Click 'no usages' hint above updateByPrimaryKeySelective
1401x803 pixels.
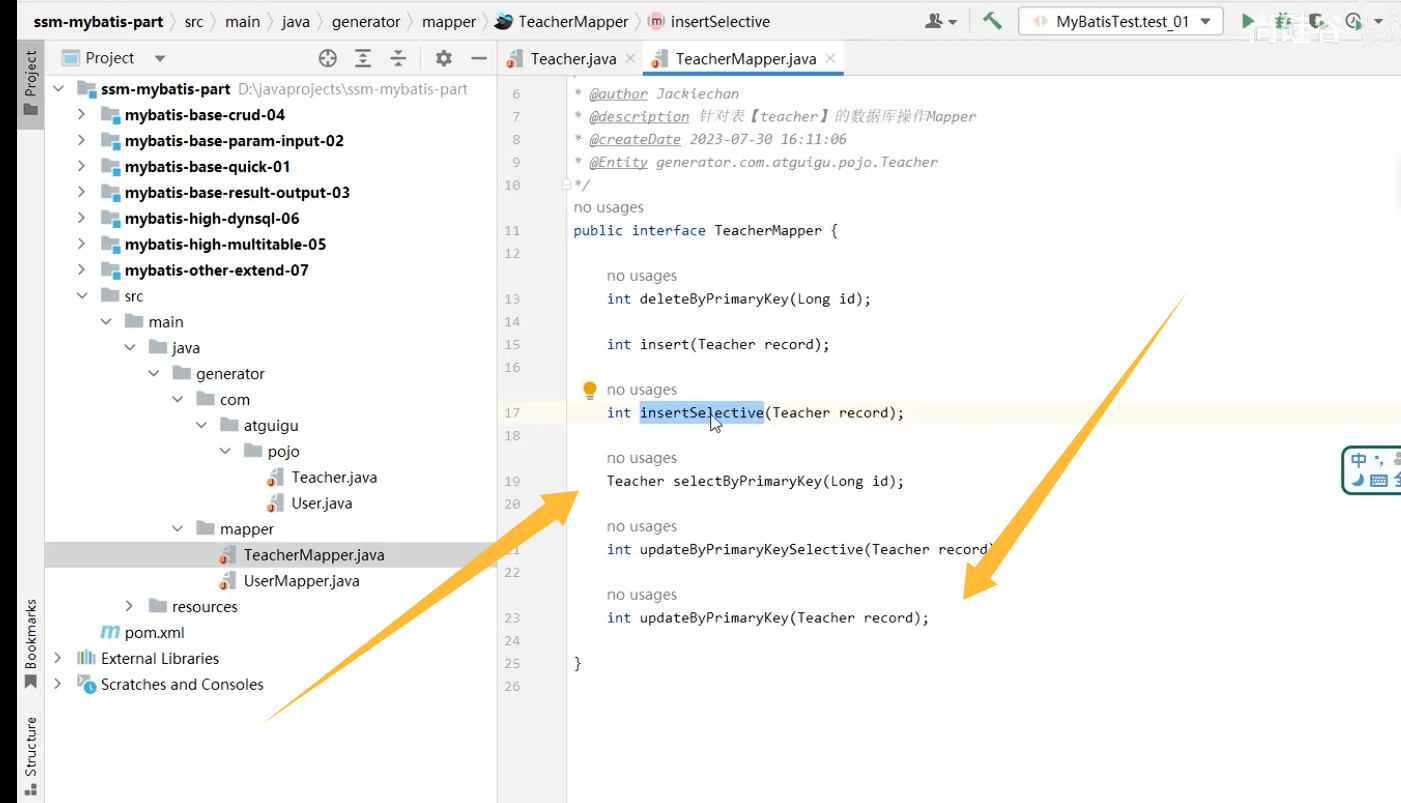641,527
